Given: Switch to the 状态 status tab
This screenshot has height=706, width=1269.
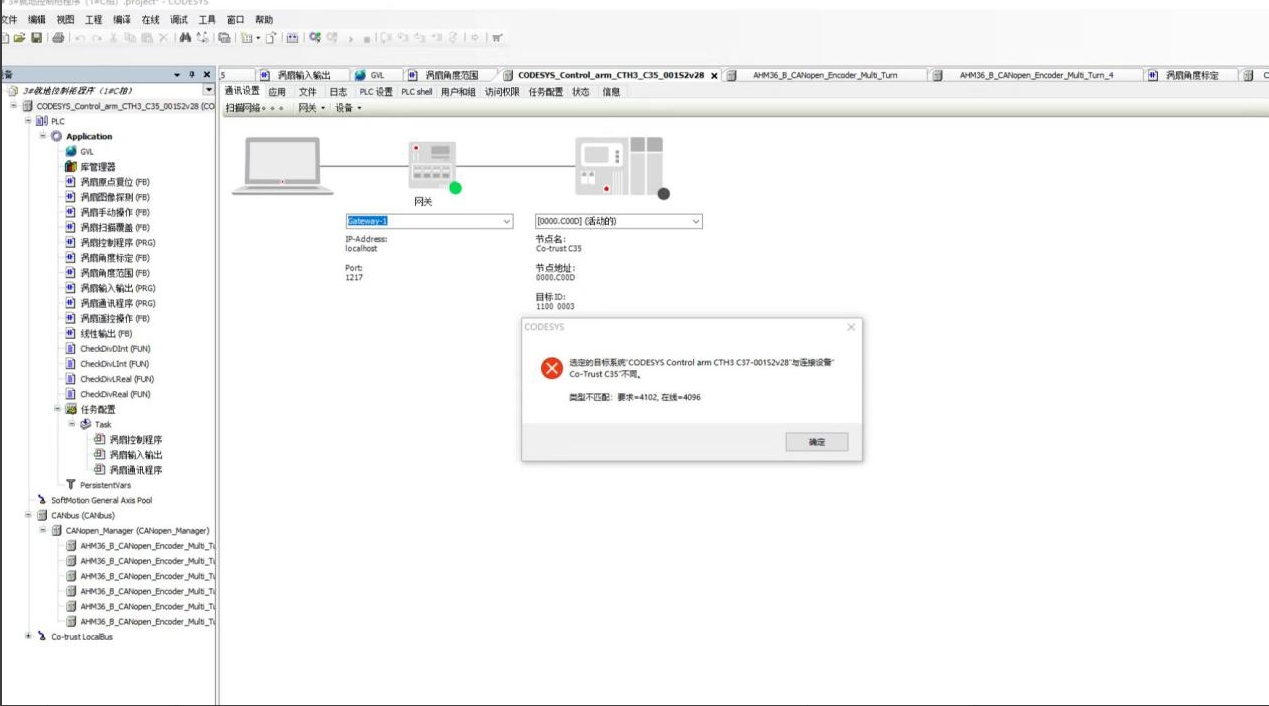Looking at the screenshot, I should [x=581, y=92].
